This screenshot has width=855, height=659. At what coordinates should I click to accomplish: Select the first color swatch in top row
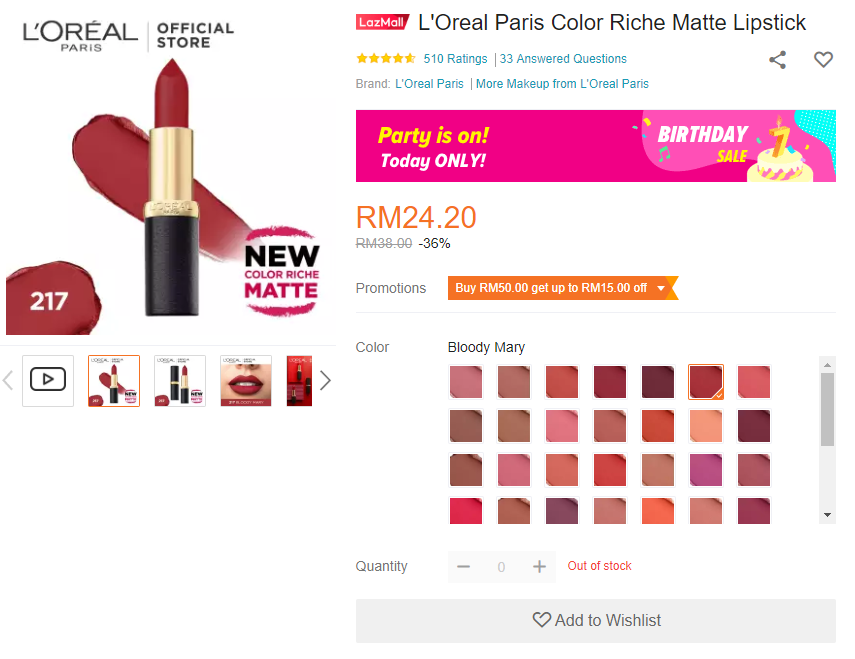coord(465,382)
